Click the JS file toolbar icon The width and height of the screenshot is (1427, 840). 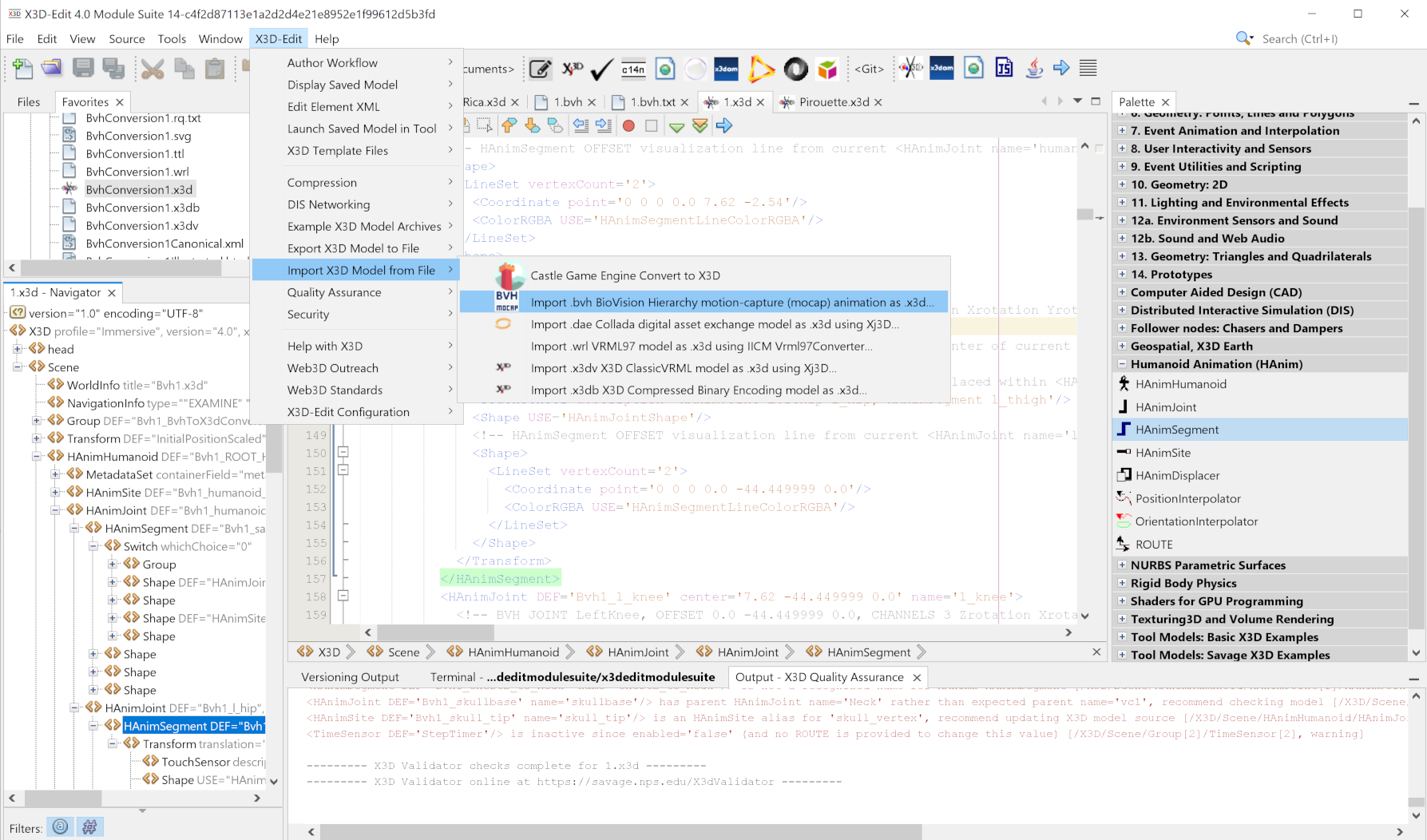(x=1004, y=69)
